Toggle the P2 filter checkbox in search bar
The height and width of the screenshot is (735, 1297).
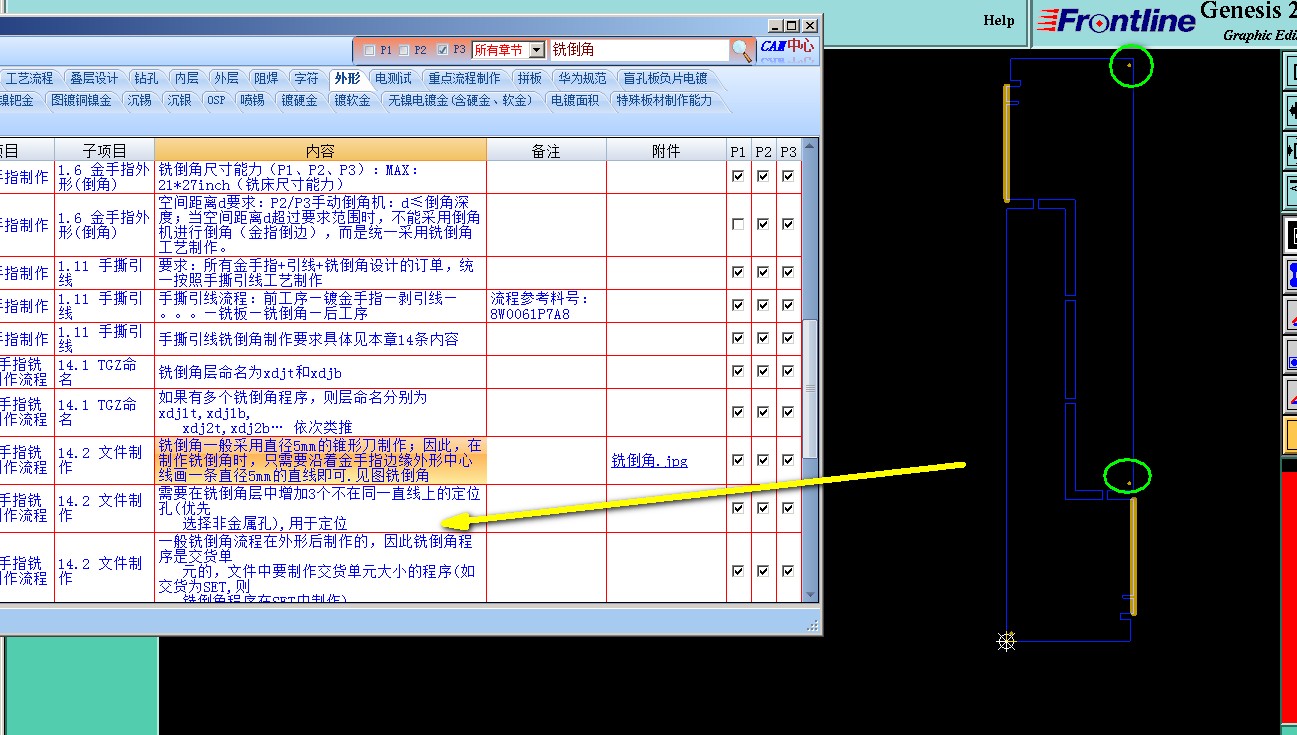404,49
